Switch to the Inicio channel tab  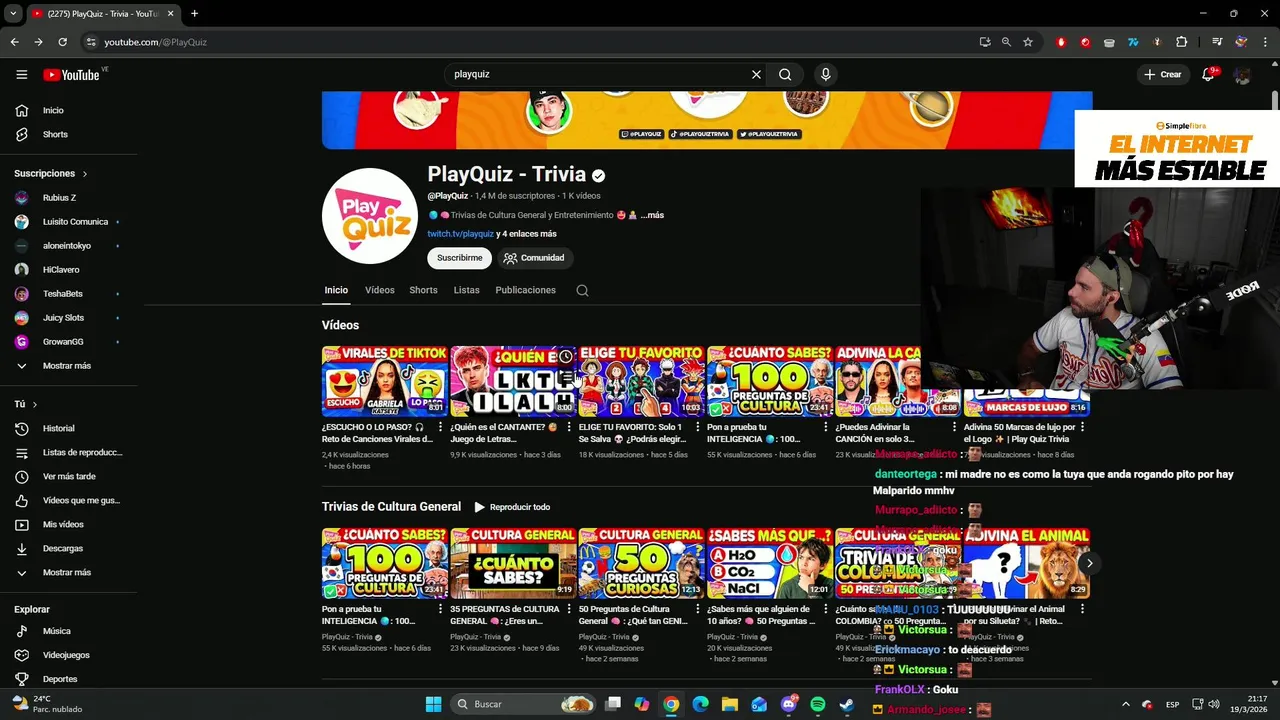(x=336, y=290)
